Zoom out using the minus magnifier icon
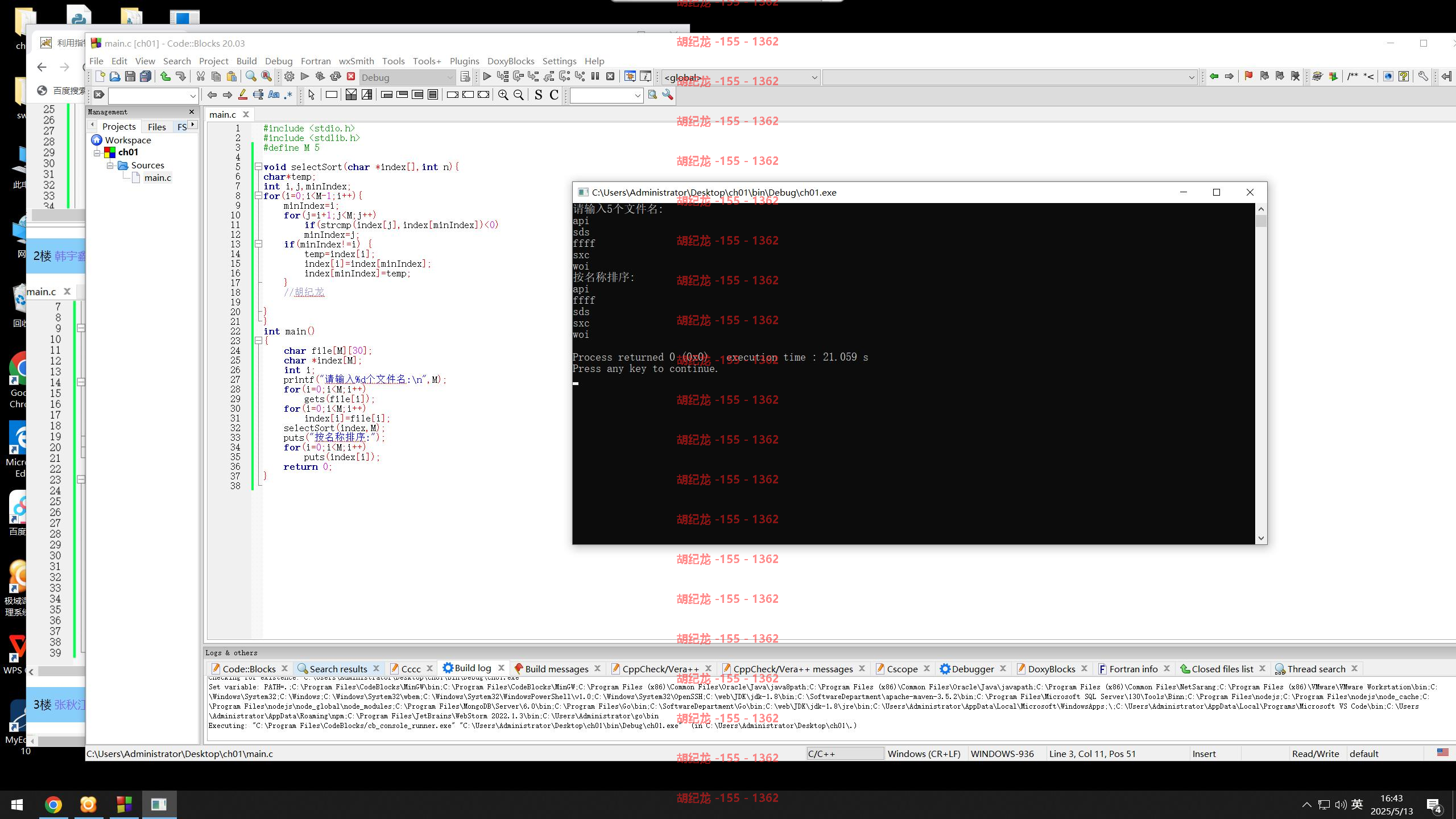This screenshot has width=1456, height=819. (x=519, y=95)
